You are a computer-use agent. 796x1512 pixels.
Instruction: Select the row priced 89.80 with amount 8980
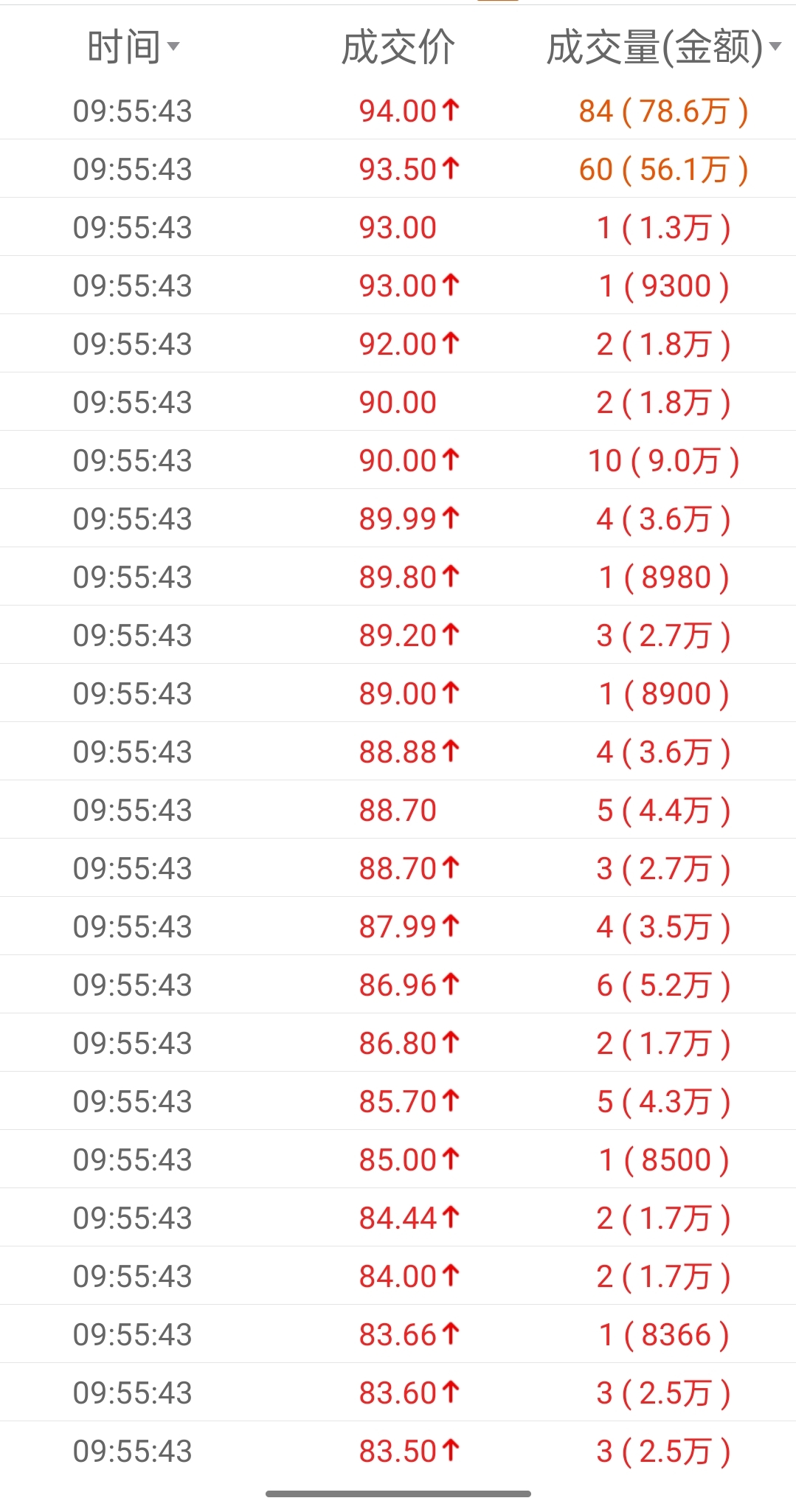coord(398,577)
